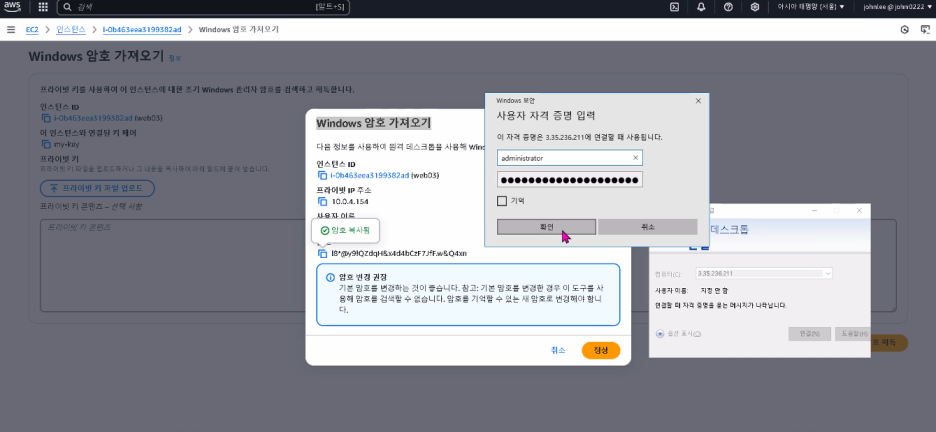Click 확인 in Windows Security dialog
936x432 pixels.
546,227
